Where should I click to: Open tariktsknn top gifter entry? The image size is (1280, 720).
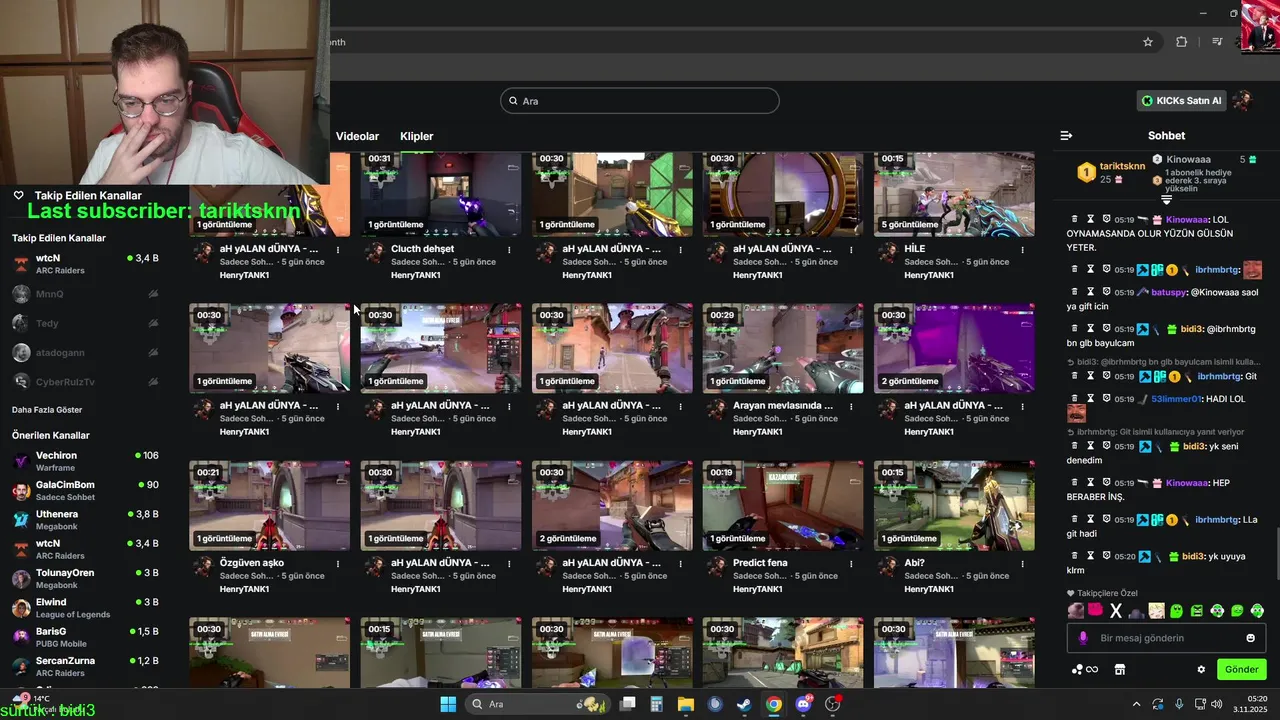[x=1110, y=172]
